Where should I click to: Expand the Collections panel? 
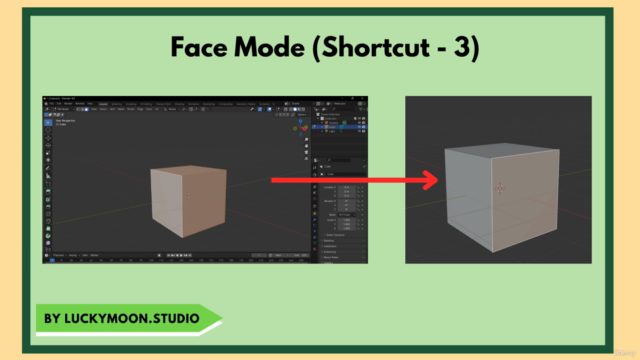click(330, 246)
